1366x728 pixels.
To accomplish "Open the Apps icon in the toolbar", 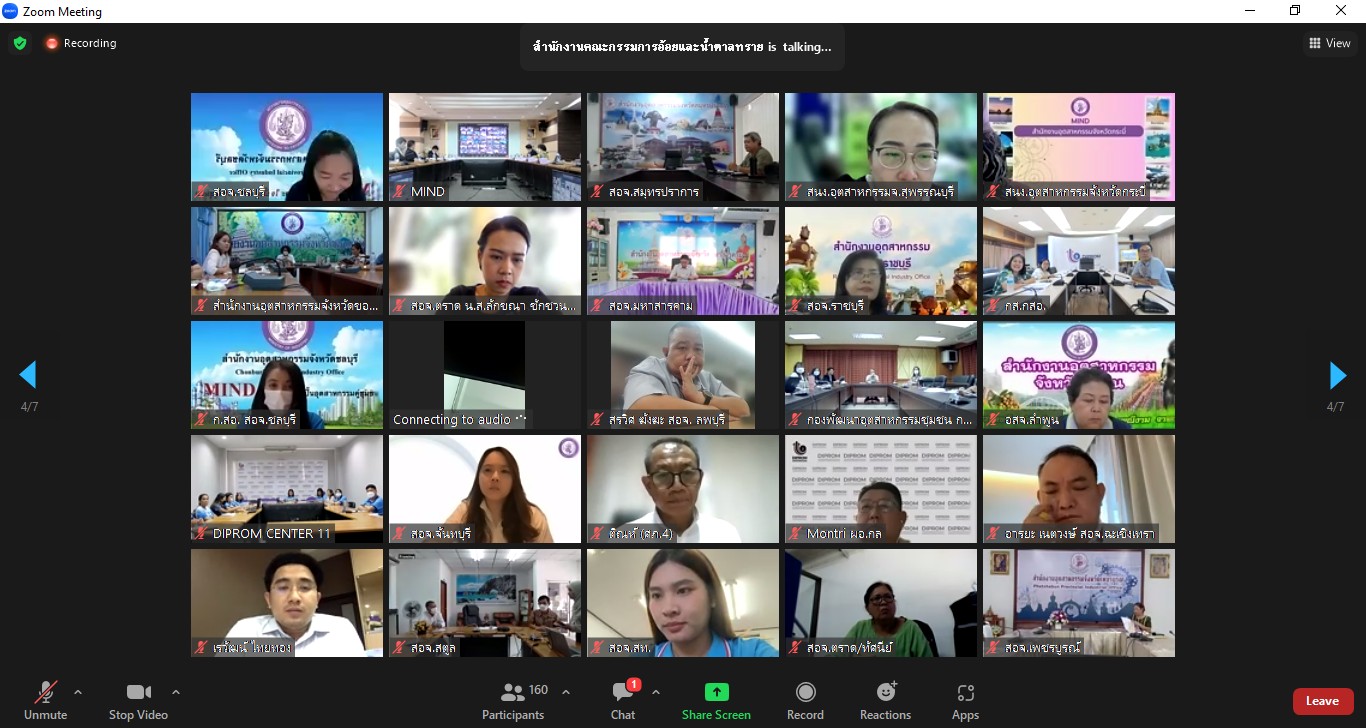I will click(x=965, y=692).
